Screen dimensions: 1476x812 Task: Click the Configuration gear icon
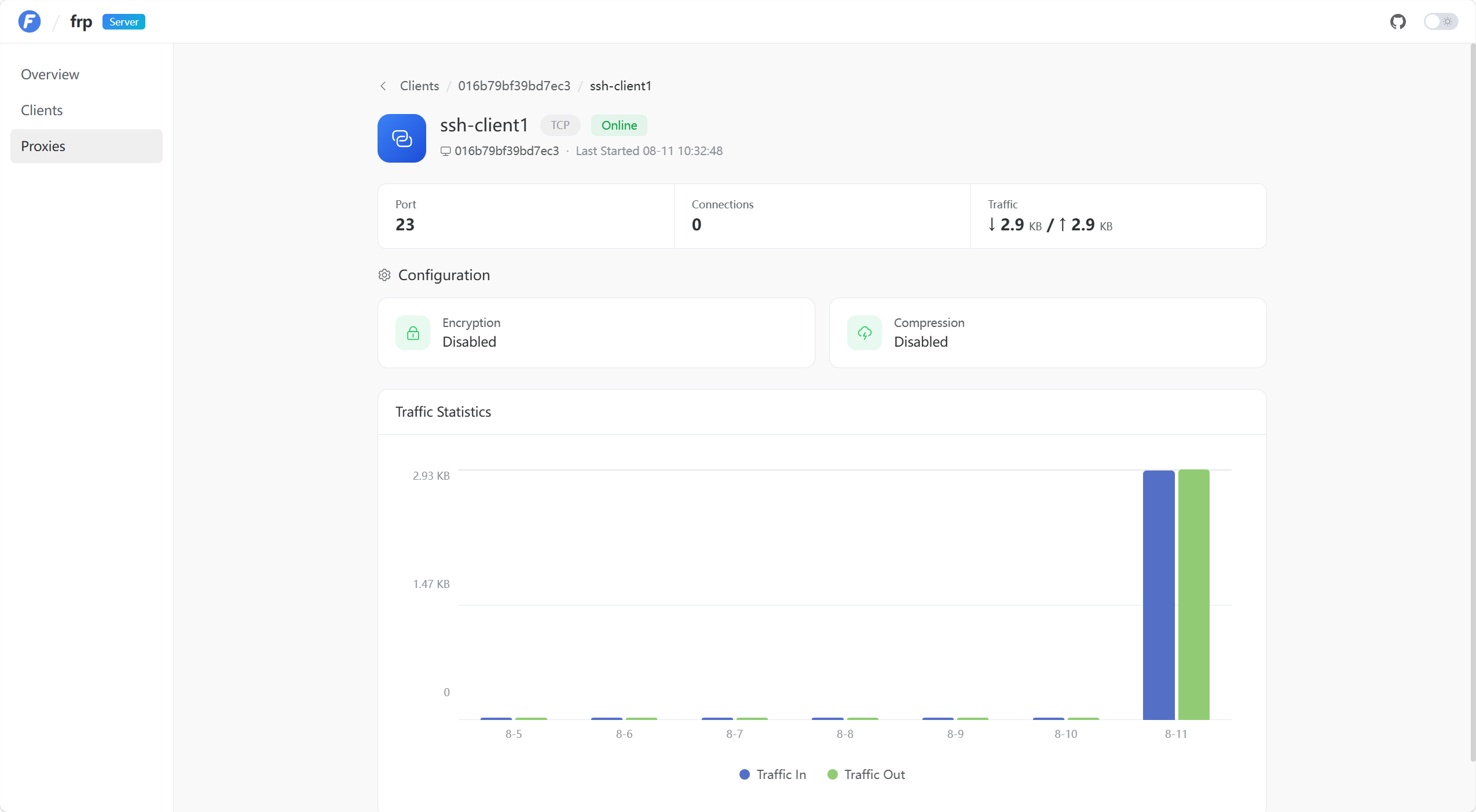(x=384, y=275)
